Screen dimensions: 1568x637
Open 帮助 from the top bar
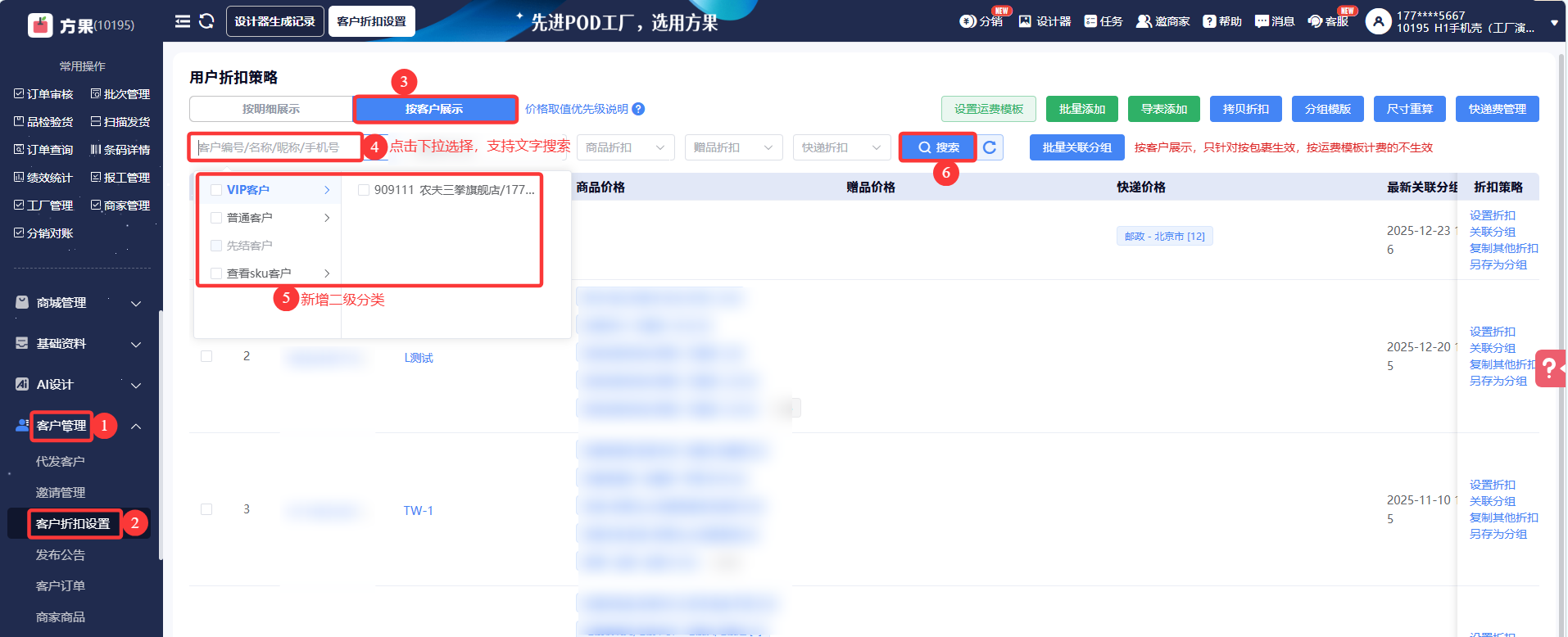coord(1222,21)
